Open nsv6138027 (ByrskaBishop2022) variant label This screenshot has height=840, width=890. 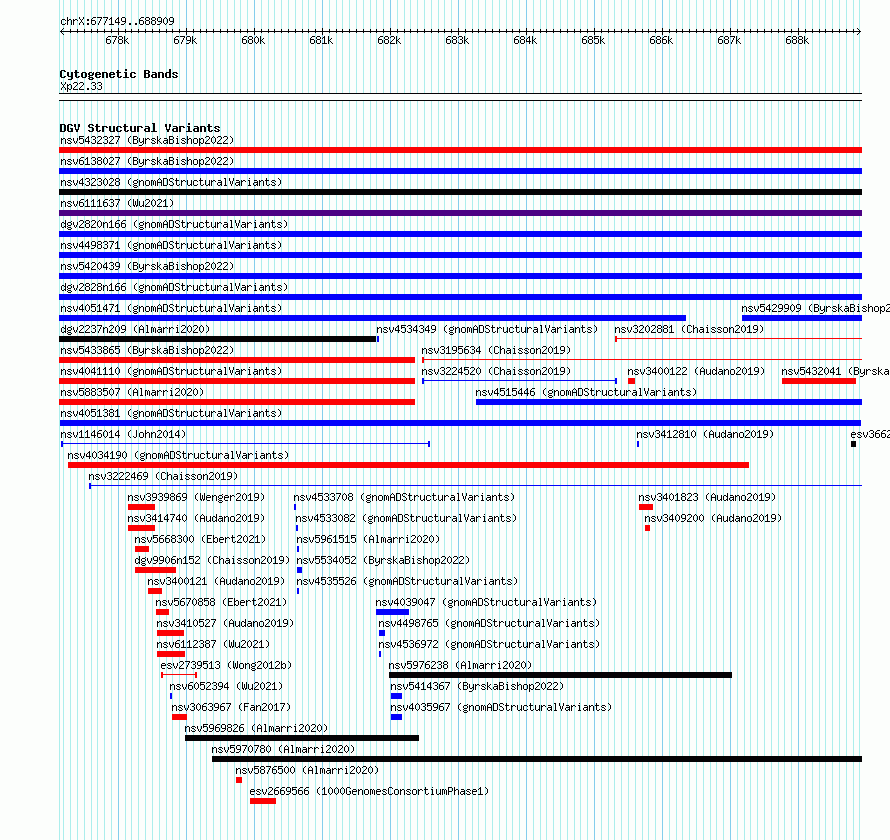point(147,161)
